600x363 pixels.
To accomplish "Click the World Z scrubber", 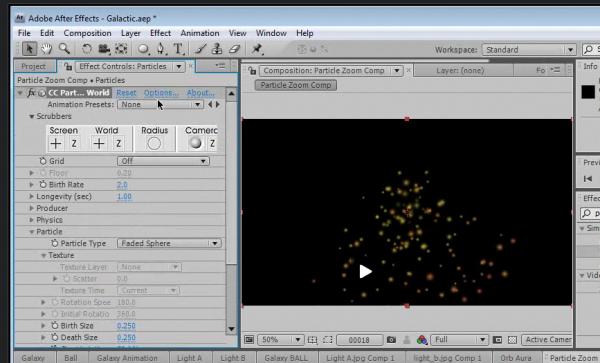I will point(119,144).
